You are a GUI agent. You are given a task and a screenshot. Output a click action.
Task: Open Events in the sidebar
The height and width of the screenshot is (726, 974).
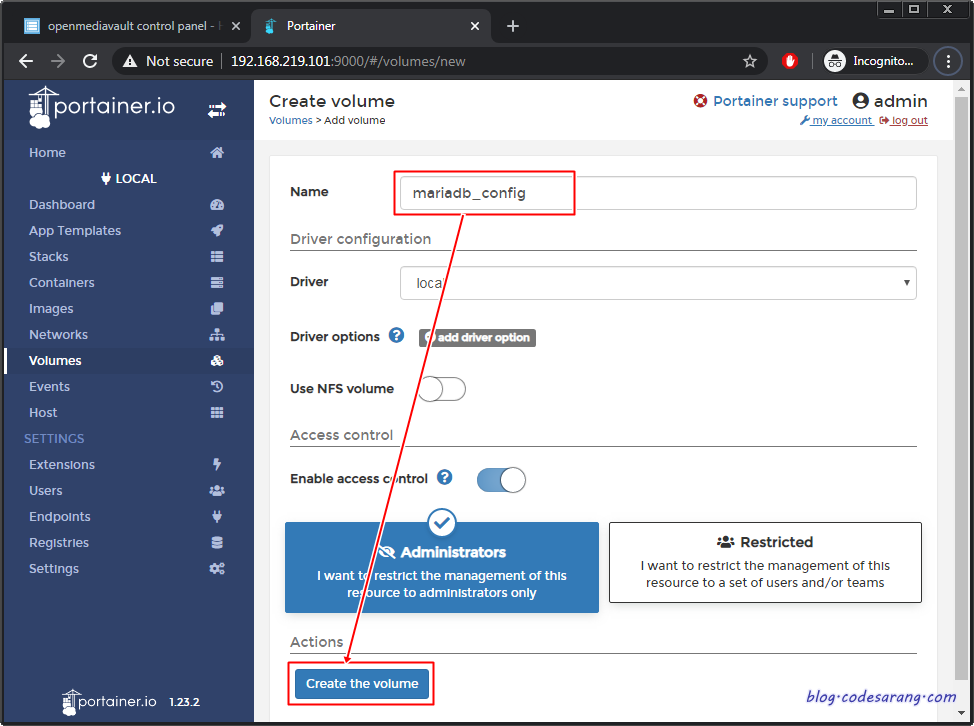coord(49,386)
